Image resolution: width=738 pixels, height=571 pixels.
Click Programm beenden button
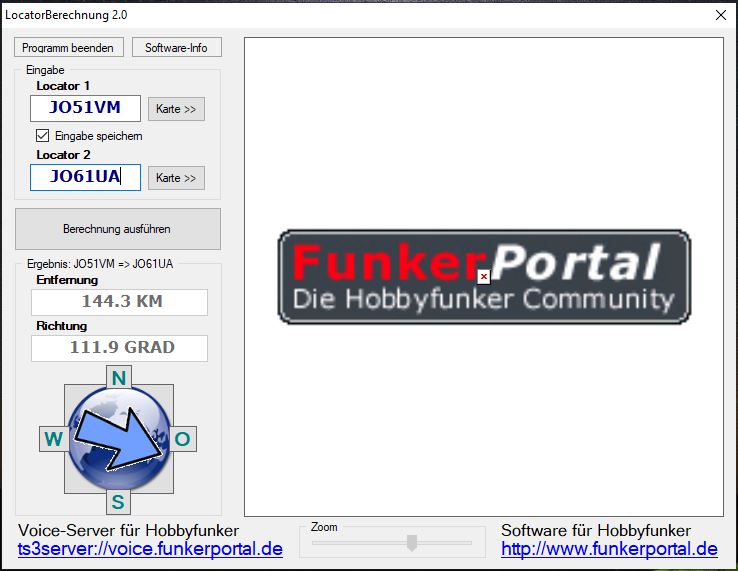(70, 48)
